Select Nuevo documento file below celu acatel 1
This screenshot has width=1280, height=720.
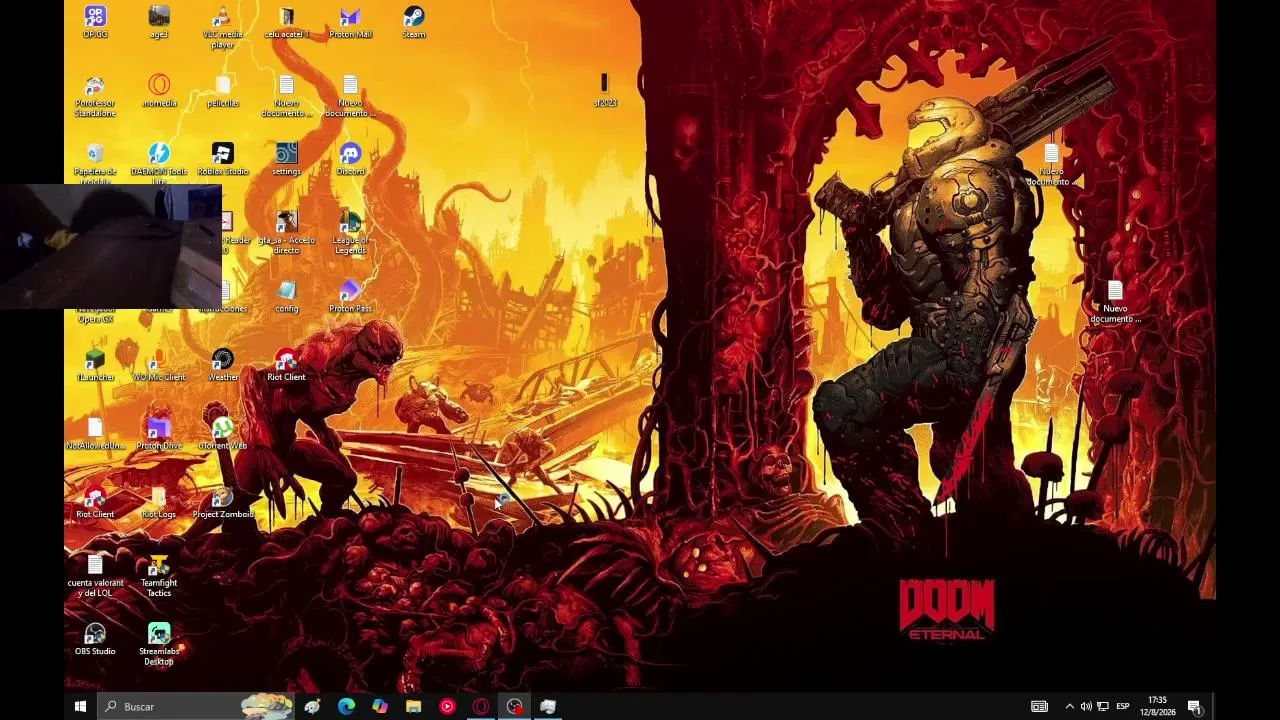coord(287,96)
